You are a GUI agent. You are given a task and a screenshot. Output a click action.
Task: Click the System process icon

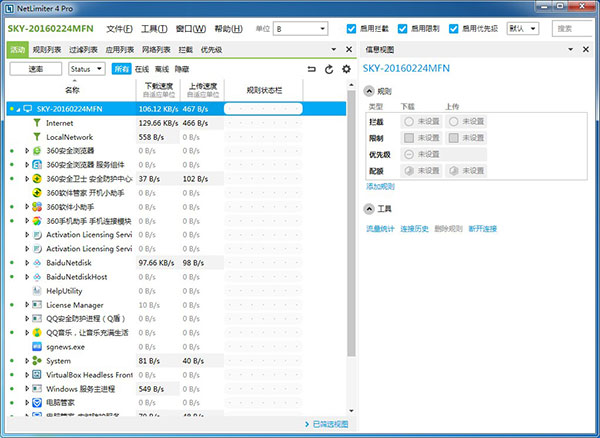click(x=37, y=360)
